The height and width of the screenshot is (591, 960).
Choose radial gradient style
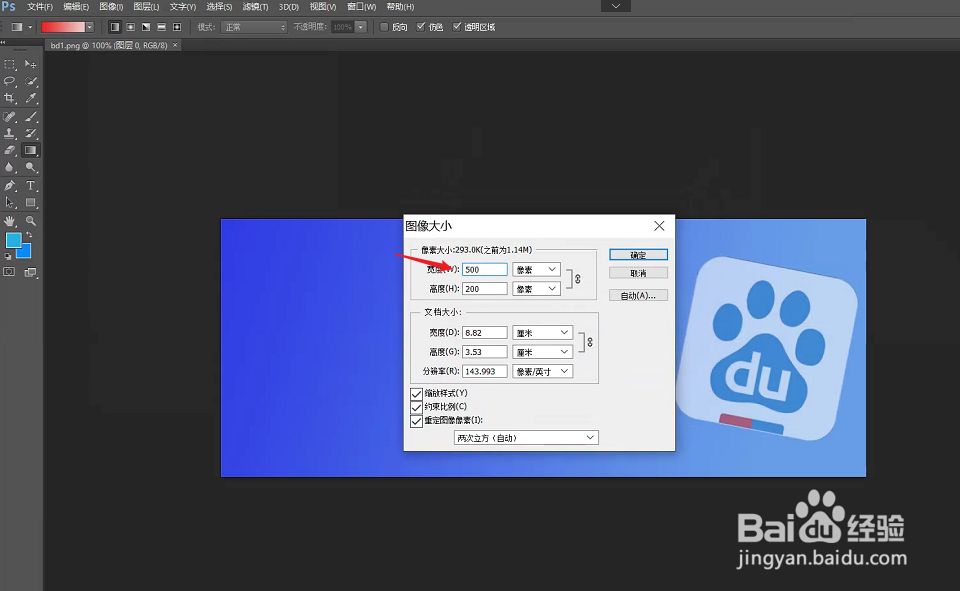(130, 27)
